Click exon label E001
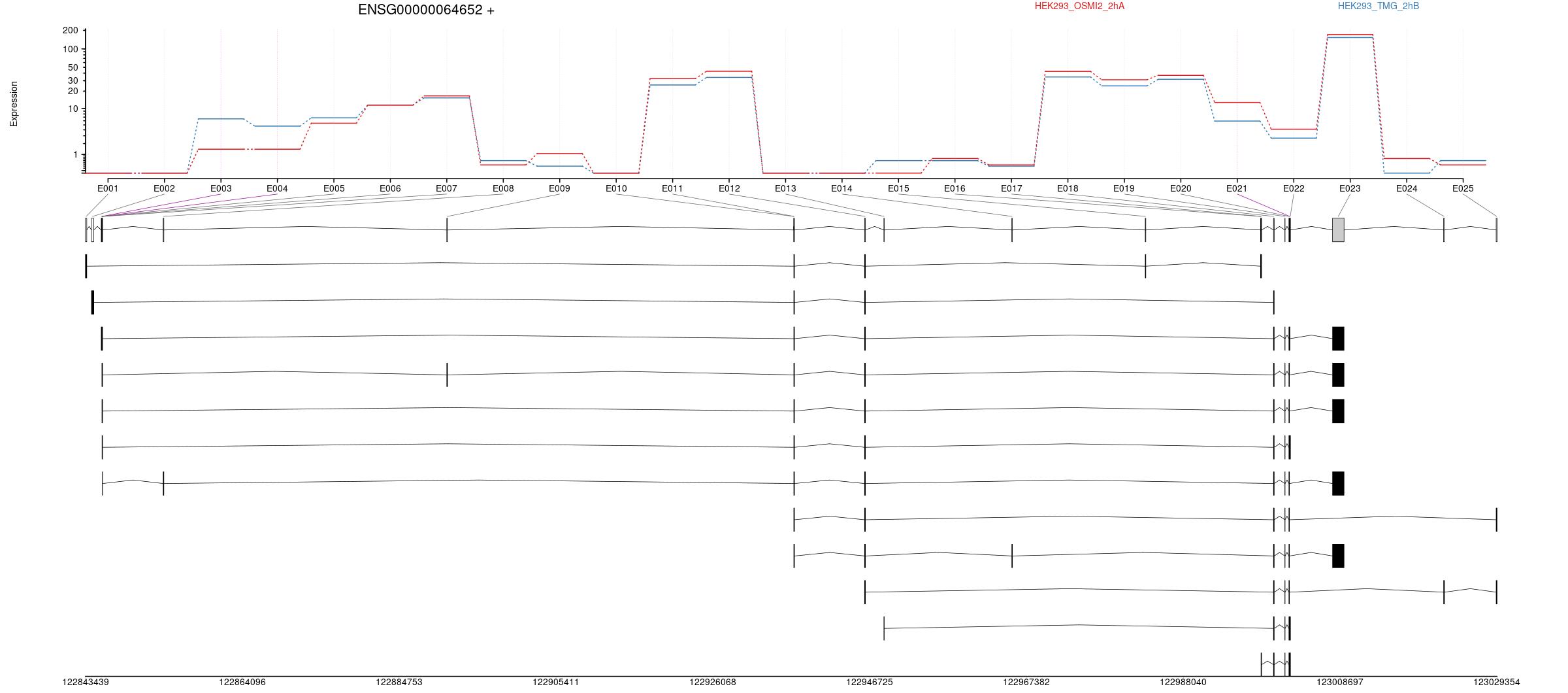Viewport: 1568px width, 693px height. tap(108, 188)
